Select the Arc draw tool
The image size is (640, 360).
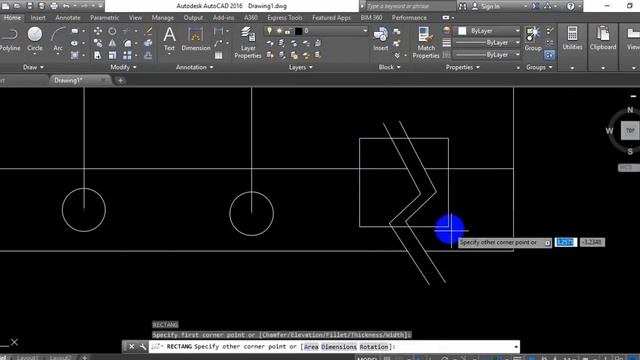[x=58, y=39]
